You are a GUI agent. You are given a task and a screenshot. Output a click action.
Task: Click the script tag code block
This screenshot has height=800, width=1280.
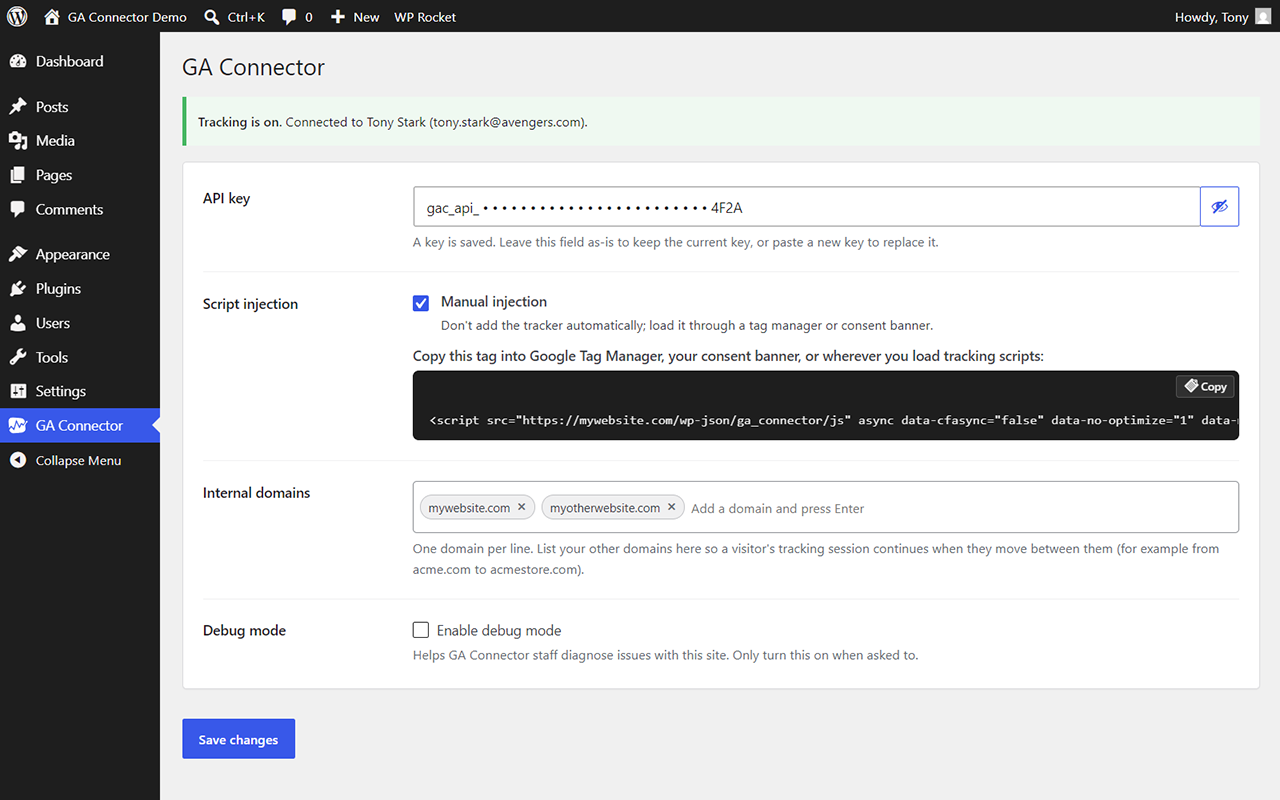[826, 405]
